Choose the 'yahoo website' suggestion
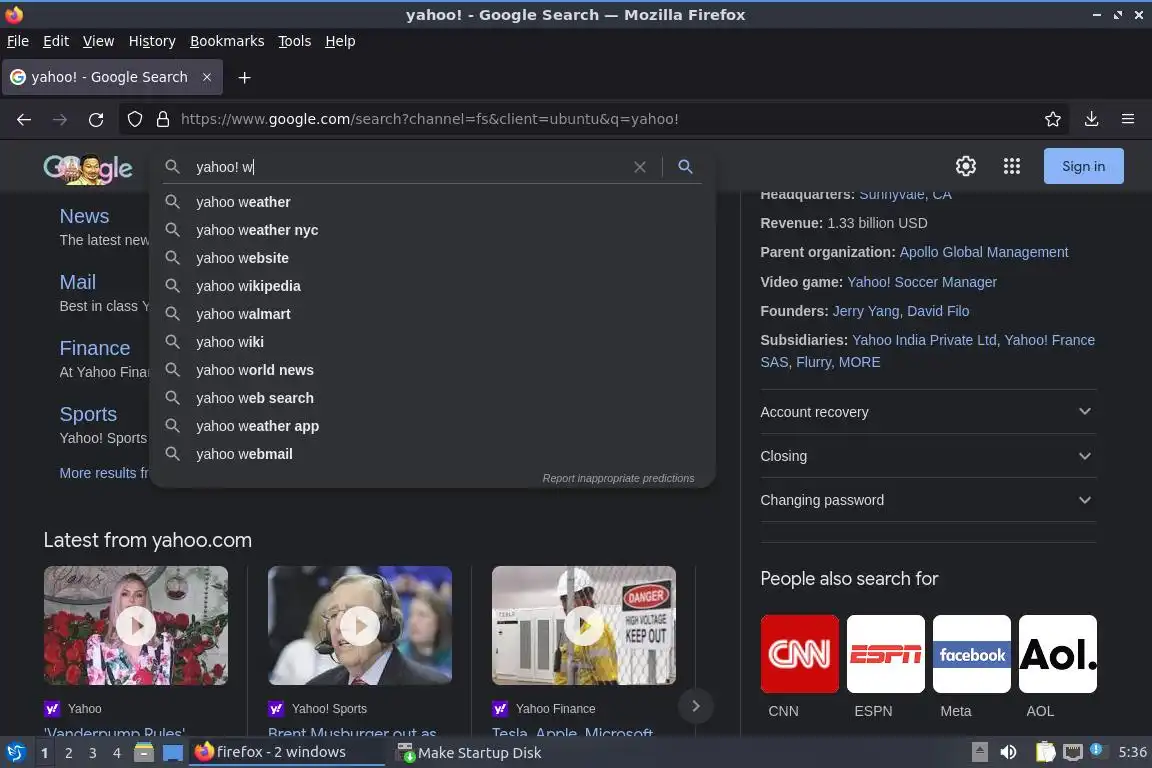1152x768 pixels. coord(432,258)
